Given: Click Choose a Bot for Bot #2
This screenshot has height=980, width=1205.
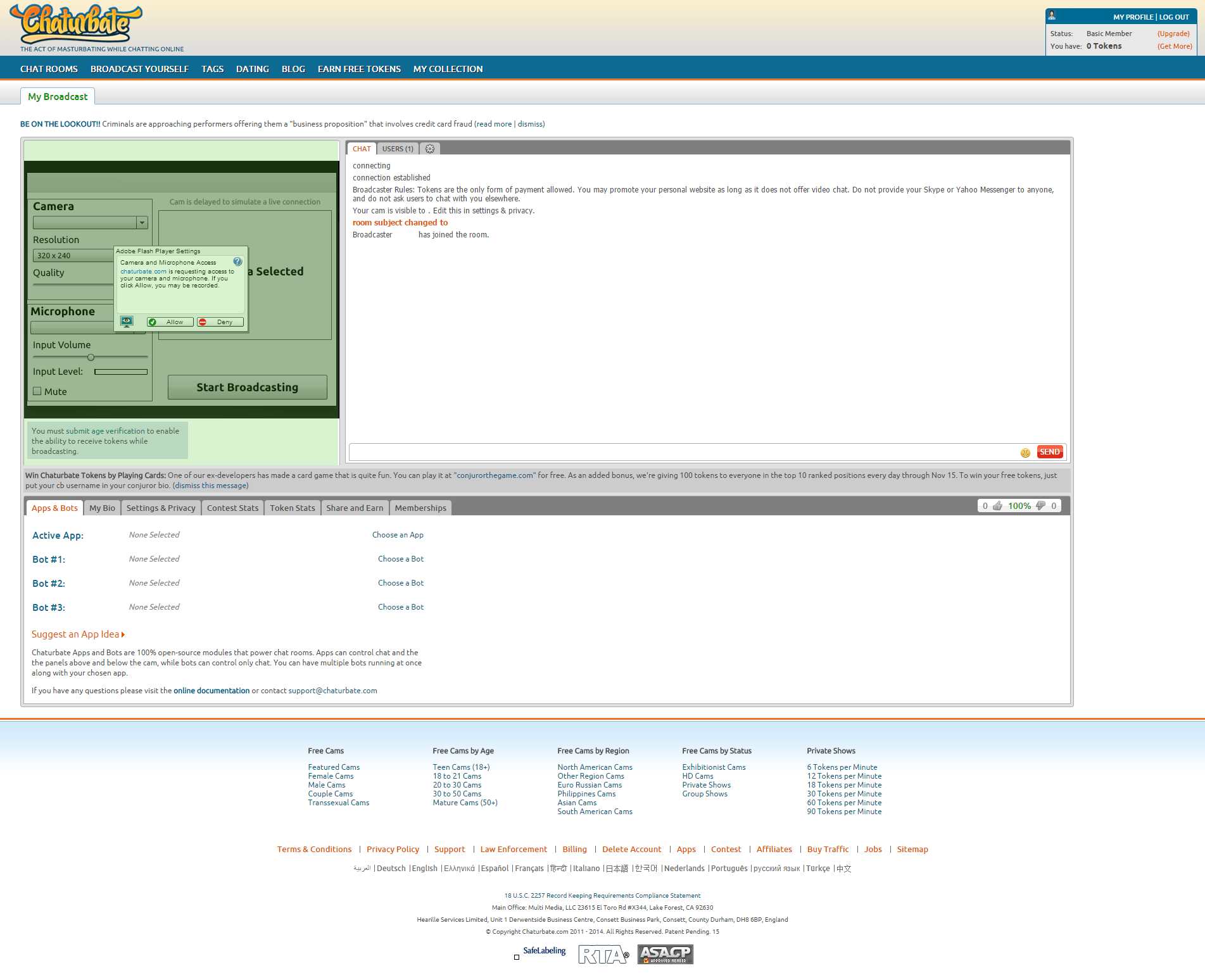Looking at the screenshot, I should 401,583.
